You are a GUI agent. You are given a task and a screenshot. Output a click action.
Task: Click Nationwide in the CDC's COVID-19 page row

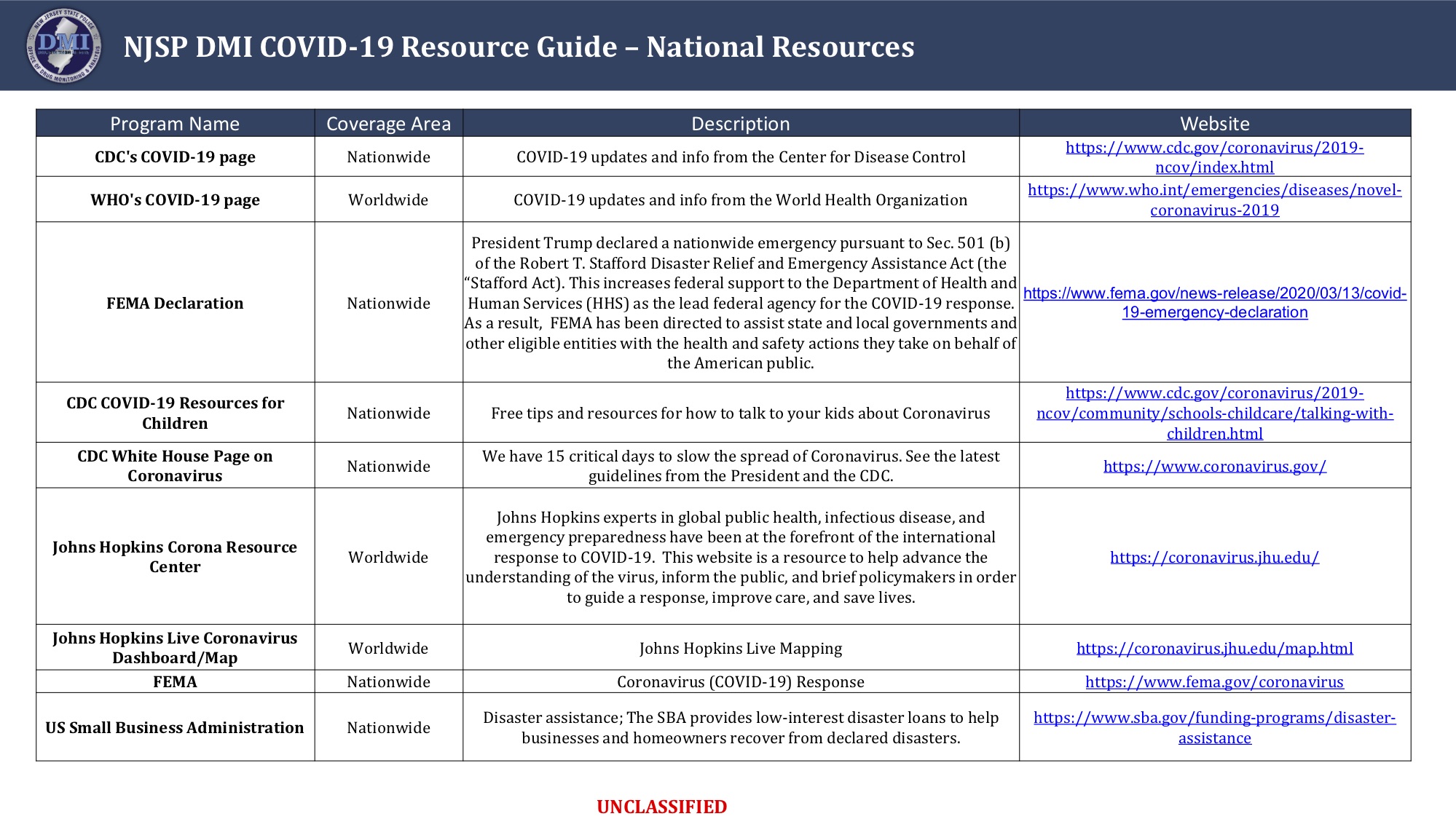point(388,157)
